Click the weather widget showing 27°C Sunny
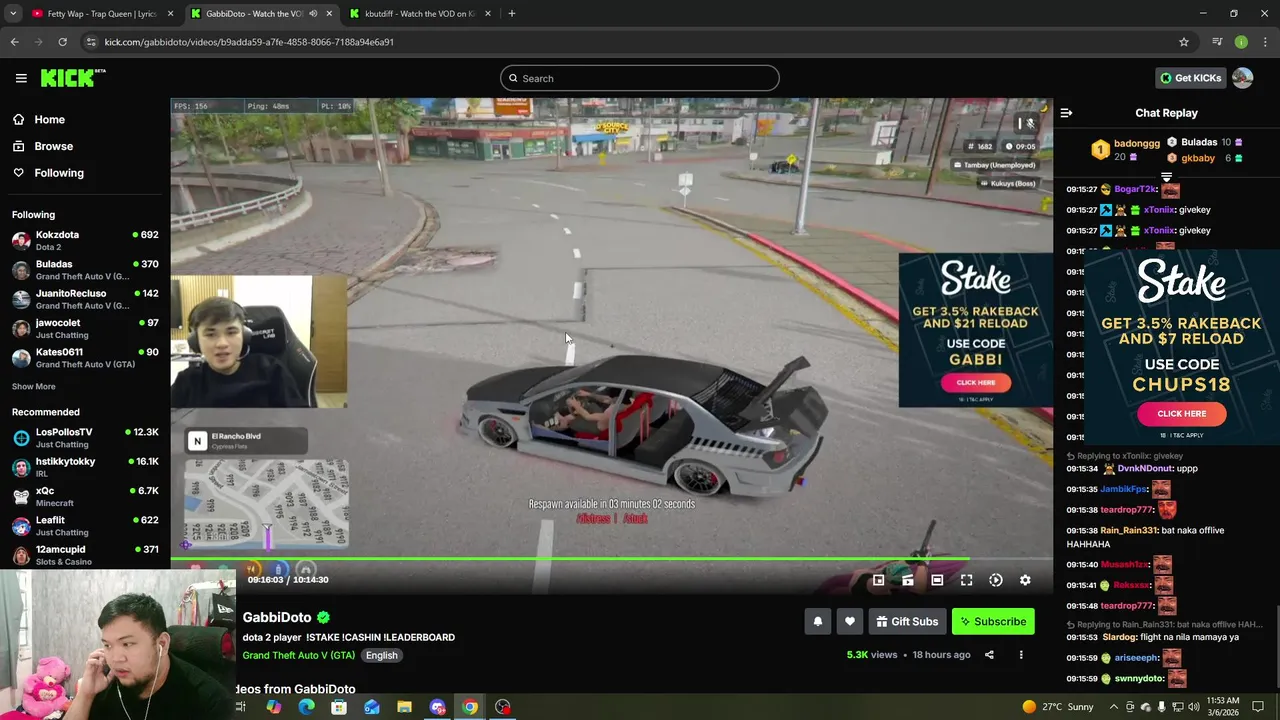Image resolution: width=1280 pixels, height=720 pixels. [1058, 707]
